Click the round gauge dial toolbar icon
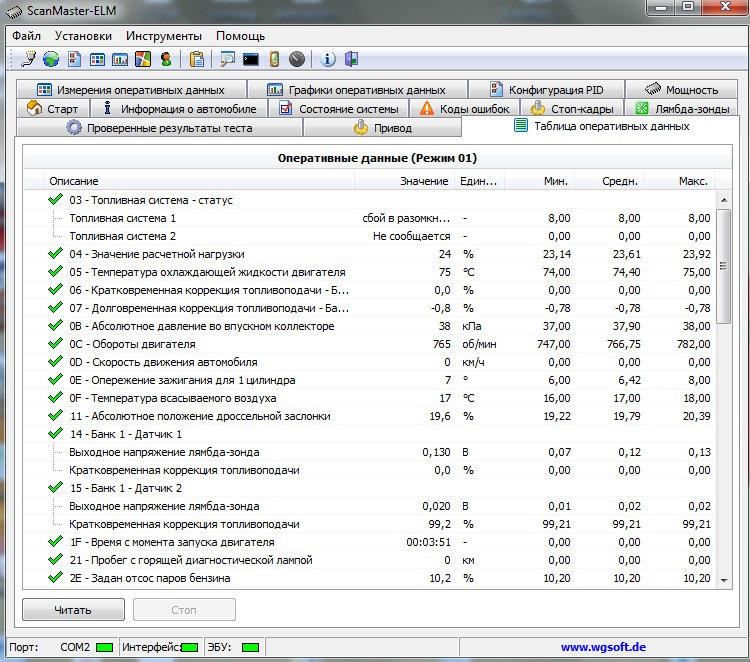The image size is (750, 662). click(297, 59)
